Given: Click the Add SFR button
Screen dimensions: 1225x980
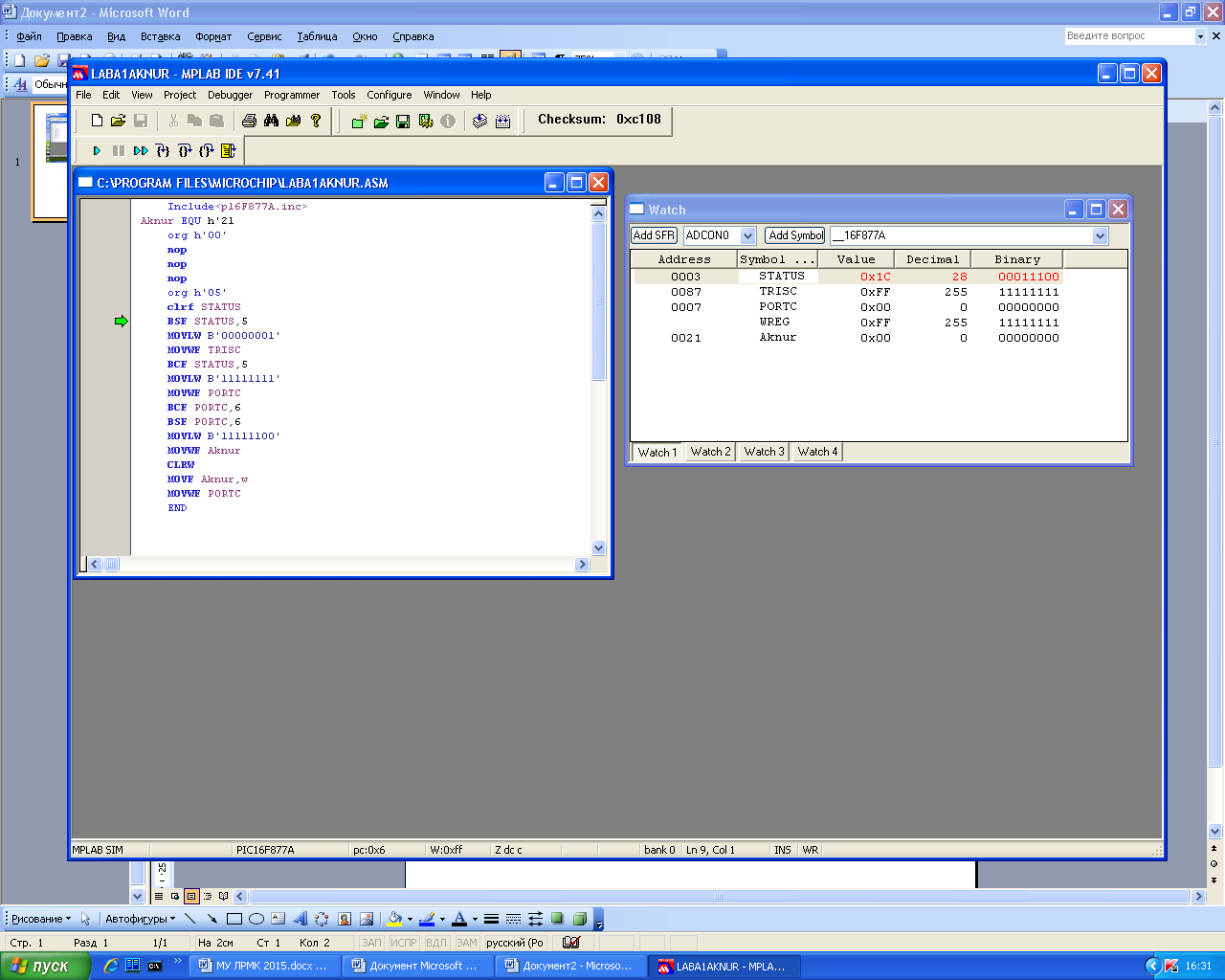Looking at the screenshot, I should pyautogui.click(x=655, y=235).
